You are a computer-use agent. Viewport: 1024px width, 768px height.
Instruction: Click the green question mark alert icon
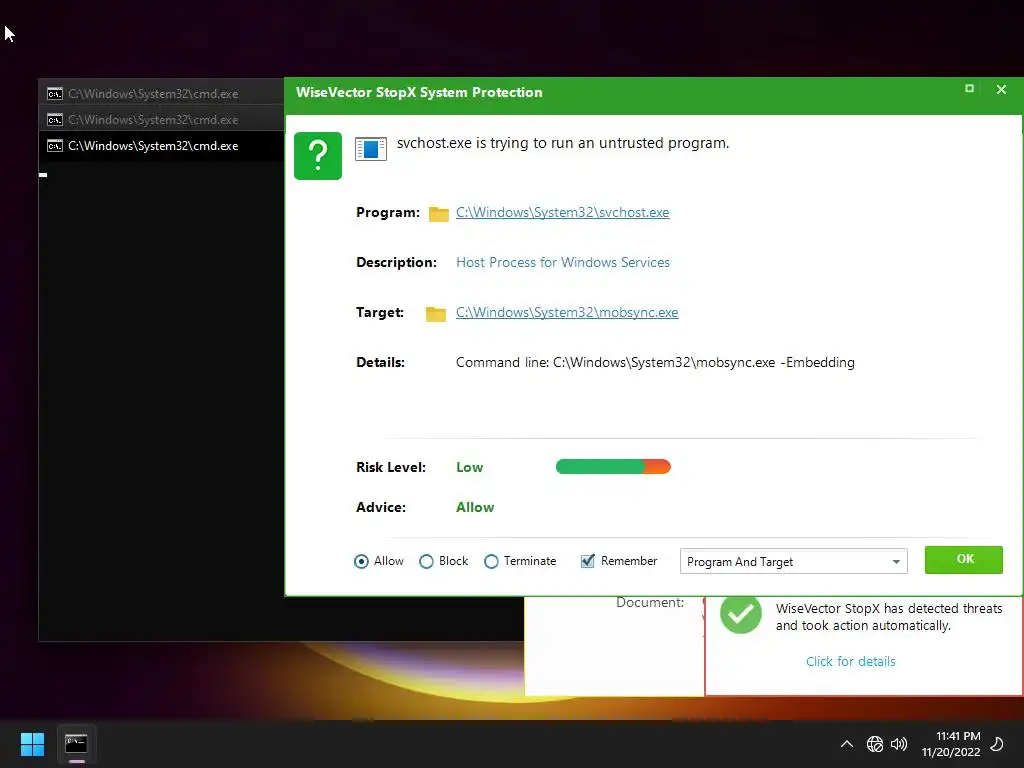318,155
